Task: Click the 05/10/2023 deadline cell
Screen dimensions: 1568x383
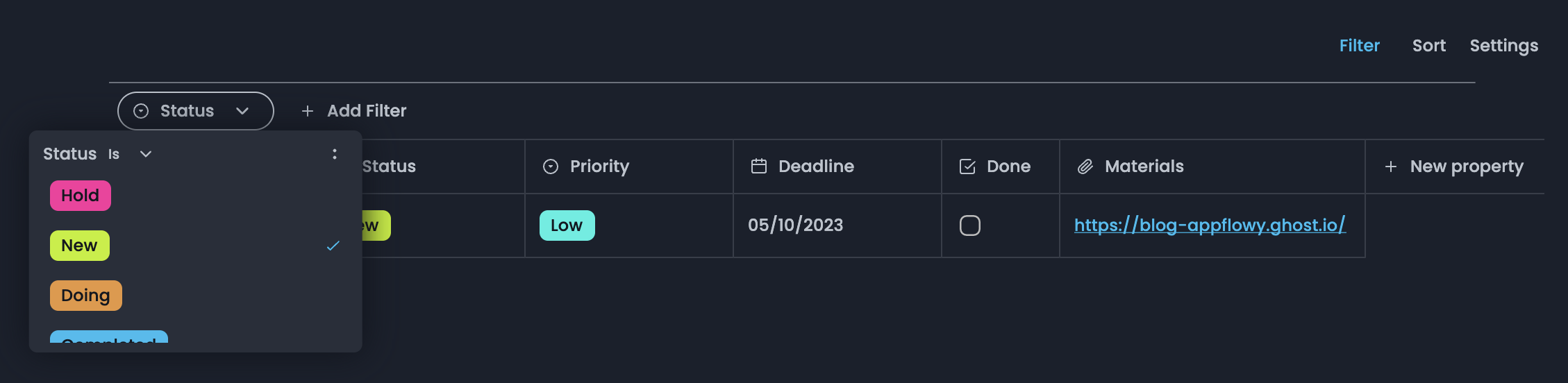Action: 795,225
